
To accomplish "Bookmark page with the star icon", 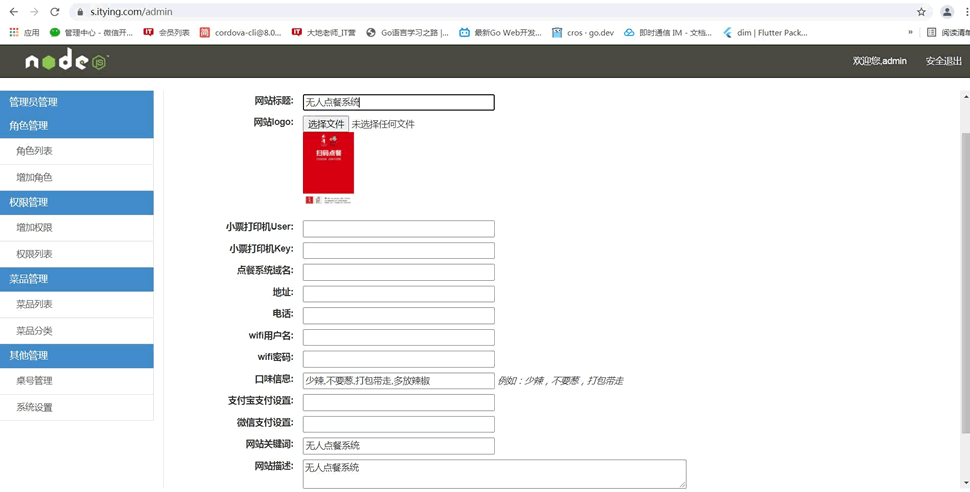I will [x=921, y=12].
